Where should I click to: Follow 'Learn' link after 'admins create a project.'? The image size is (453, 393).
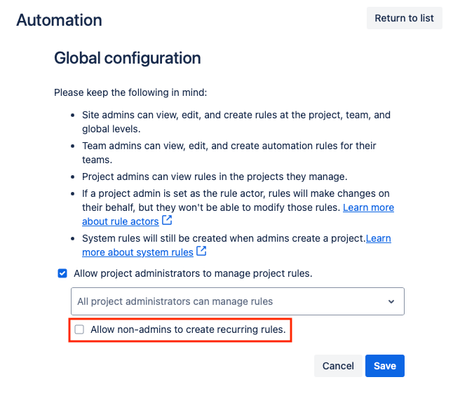click(378, 238)
